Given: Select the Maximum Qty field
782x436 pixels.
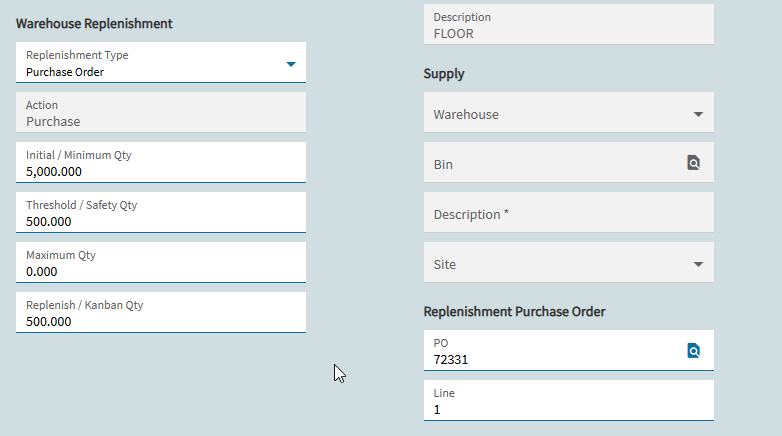Looking at the screenshot, I should (x=161, y=262).
